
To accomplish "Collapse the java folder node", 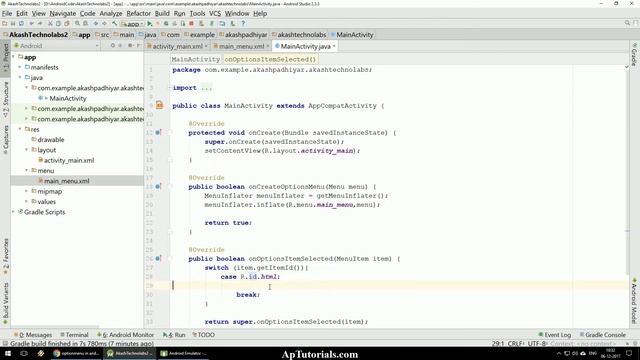I will click(x=20, y=77).
